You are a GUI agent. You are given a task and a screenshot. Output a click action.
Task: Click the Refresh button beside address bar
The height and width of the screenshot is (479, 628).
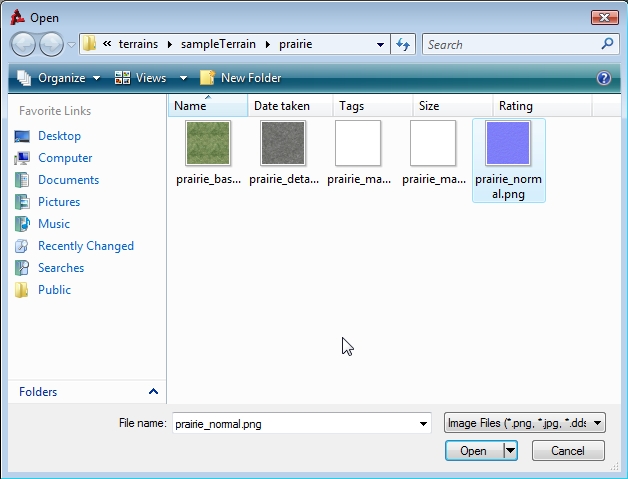[403, 44]
